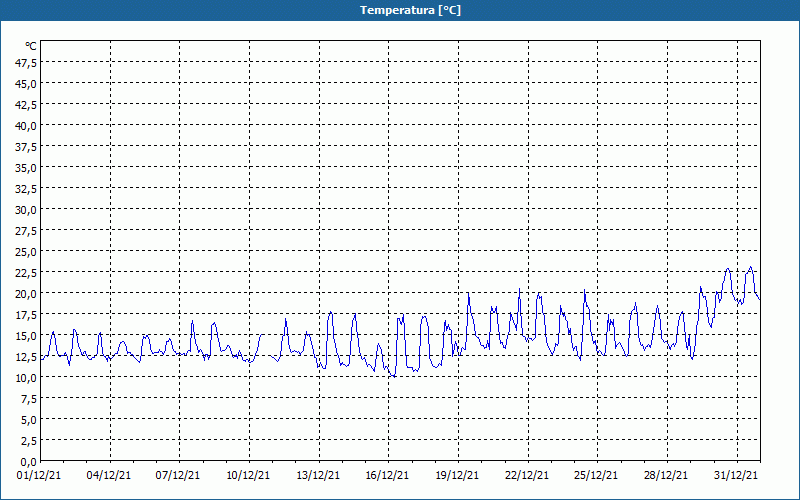Click the 04/12/21 date label

click(109, 475)
